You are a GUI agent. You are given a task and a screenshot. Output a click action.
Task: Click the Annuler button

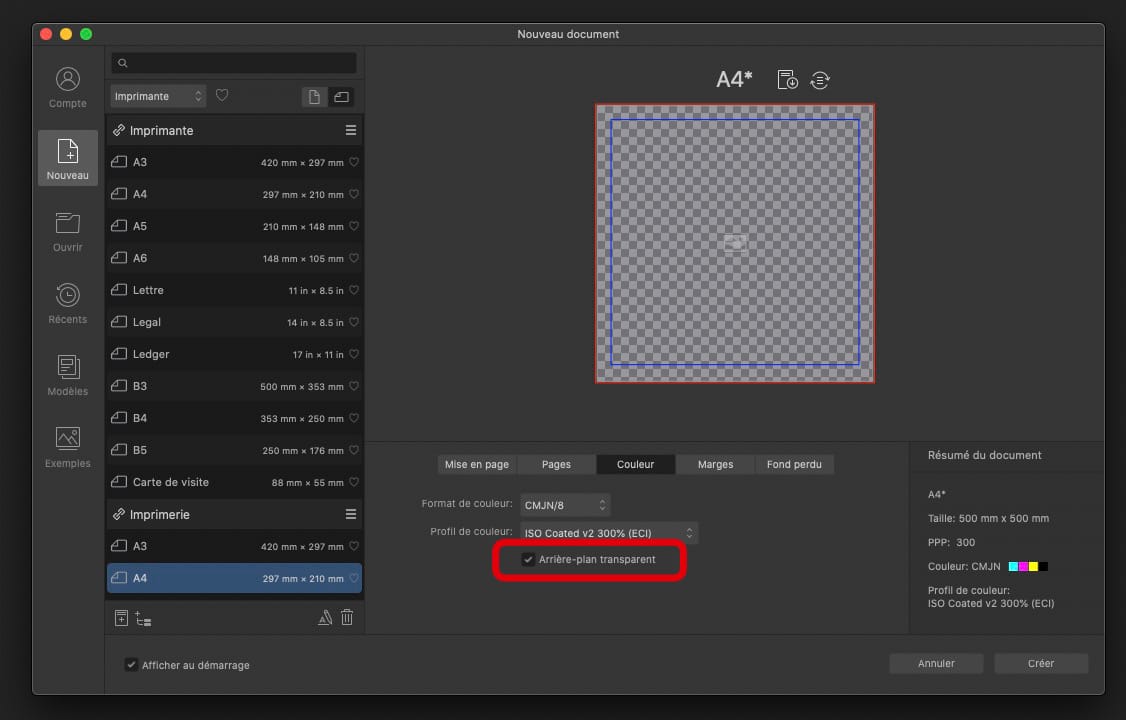936,663
